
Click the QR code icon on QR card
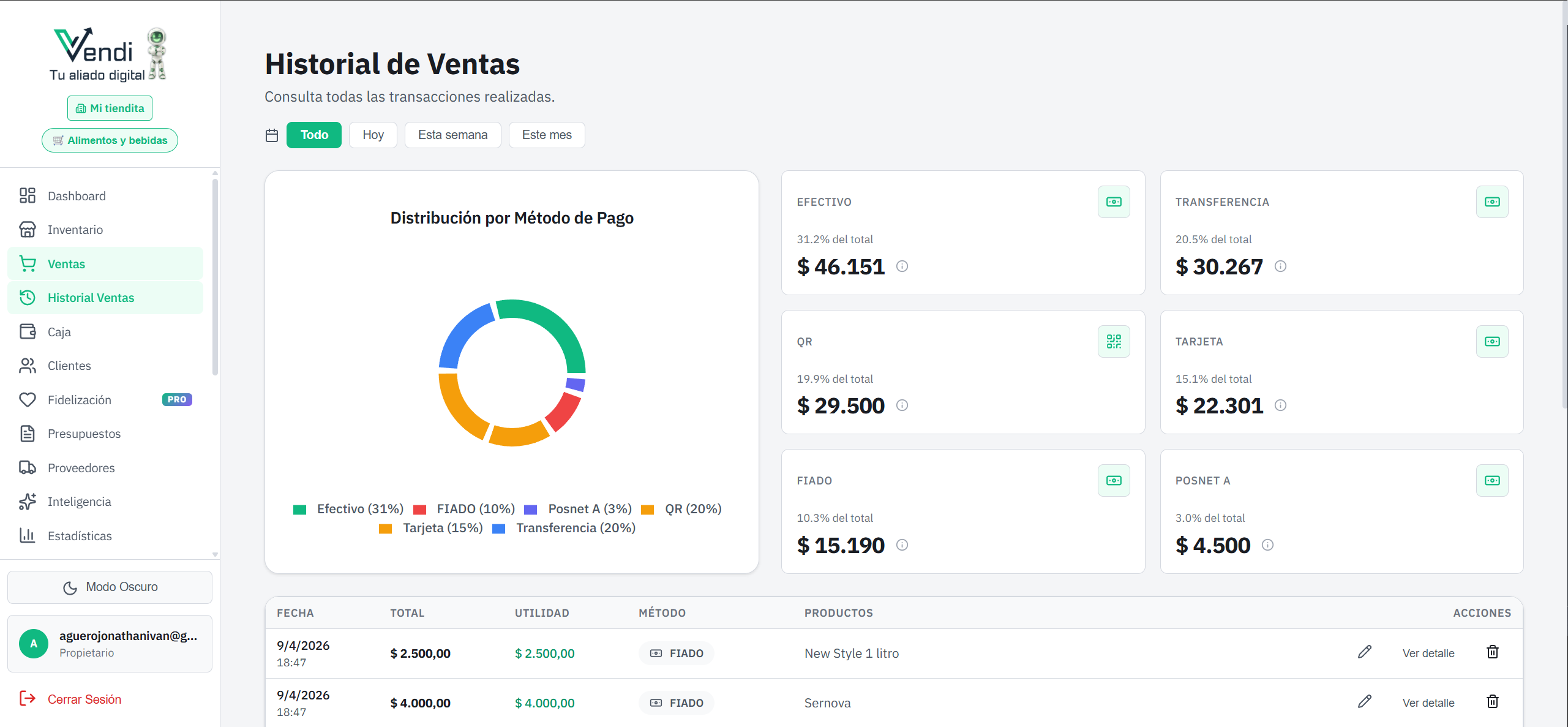tap(1114, 341)
